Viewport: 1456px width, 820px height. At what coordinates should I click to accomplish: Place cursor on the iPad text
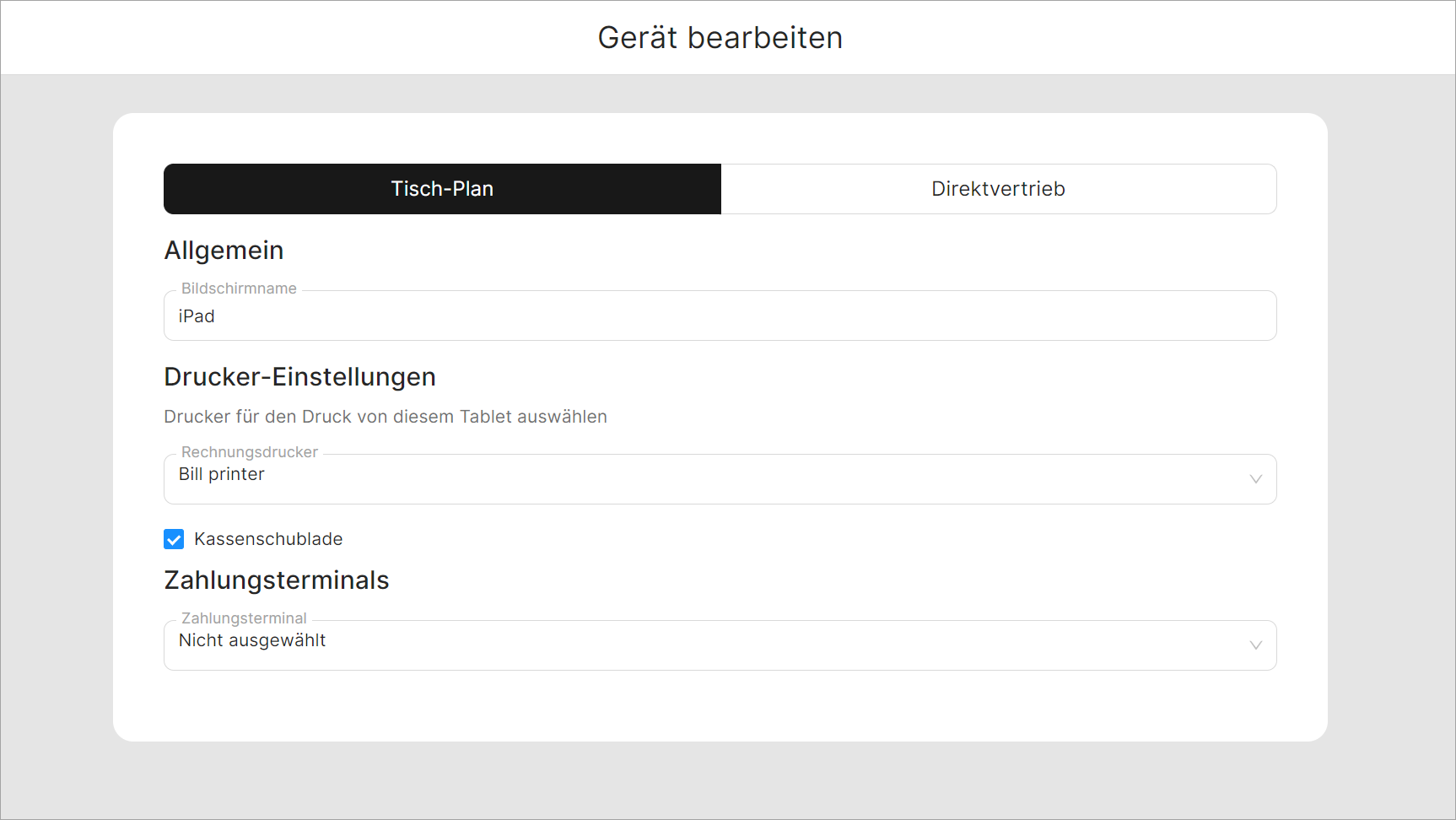point(197,316)
